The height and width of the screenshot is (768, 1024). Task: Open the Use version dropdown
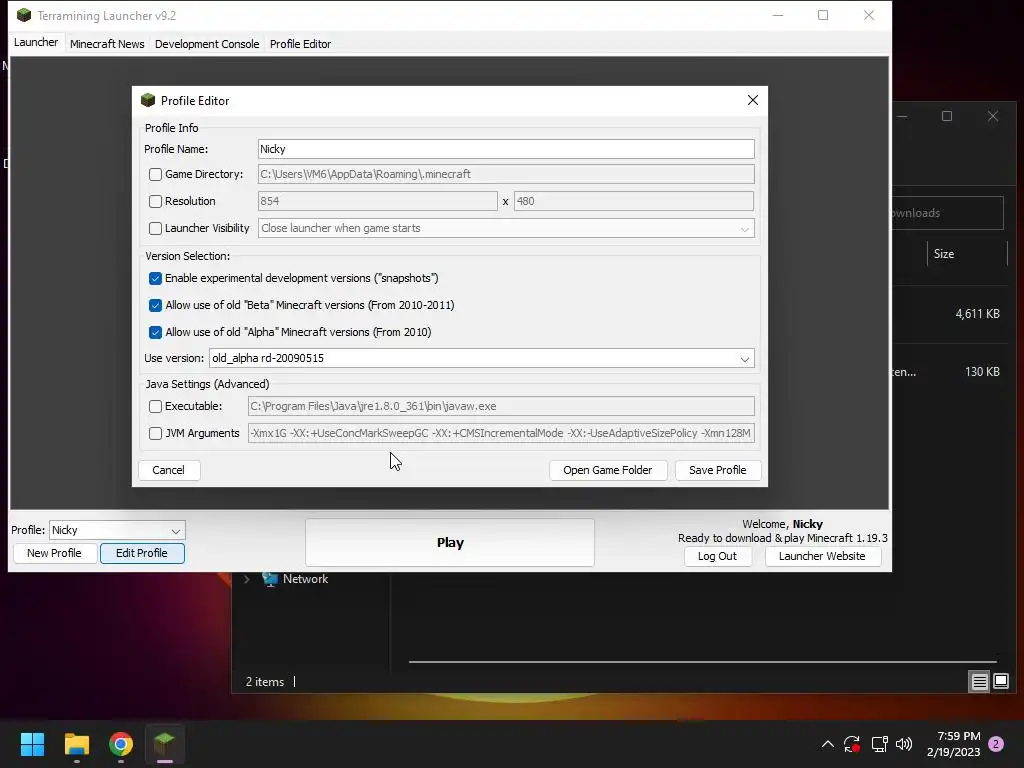(x=482, y=358)
